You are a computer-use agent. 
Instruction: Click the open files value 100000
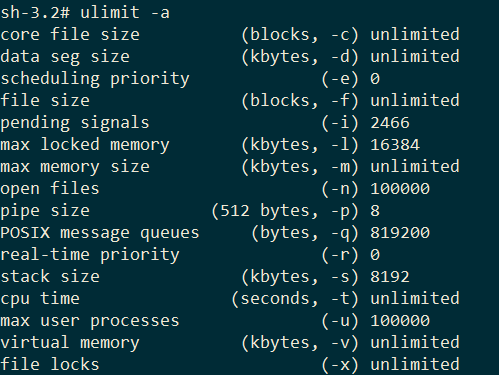click(x=400, y=189)
